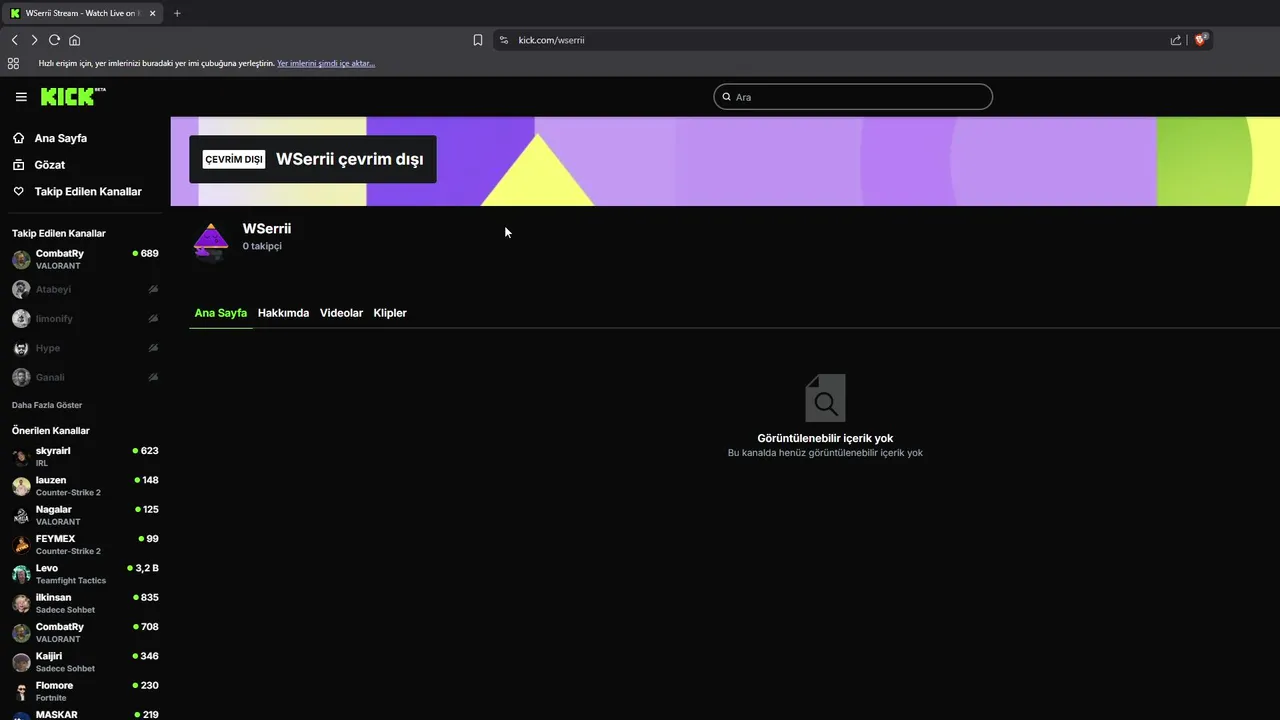Go to Ana Sayfa in sidebar
The width and height of the screenshot is (1280, 720).
click(x=61, y=138)
